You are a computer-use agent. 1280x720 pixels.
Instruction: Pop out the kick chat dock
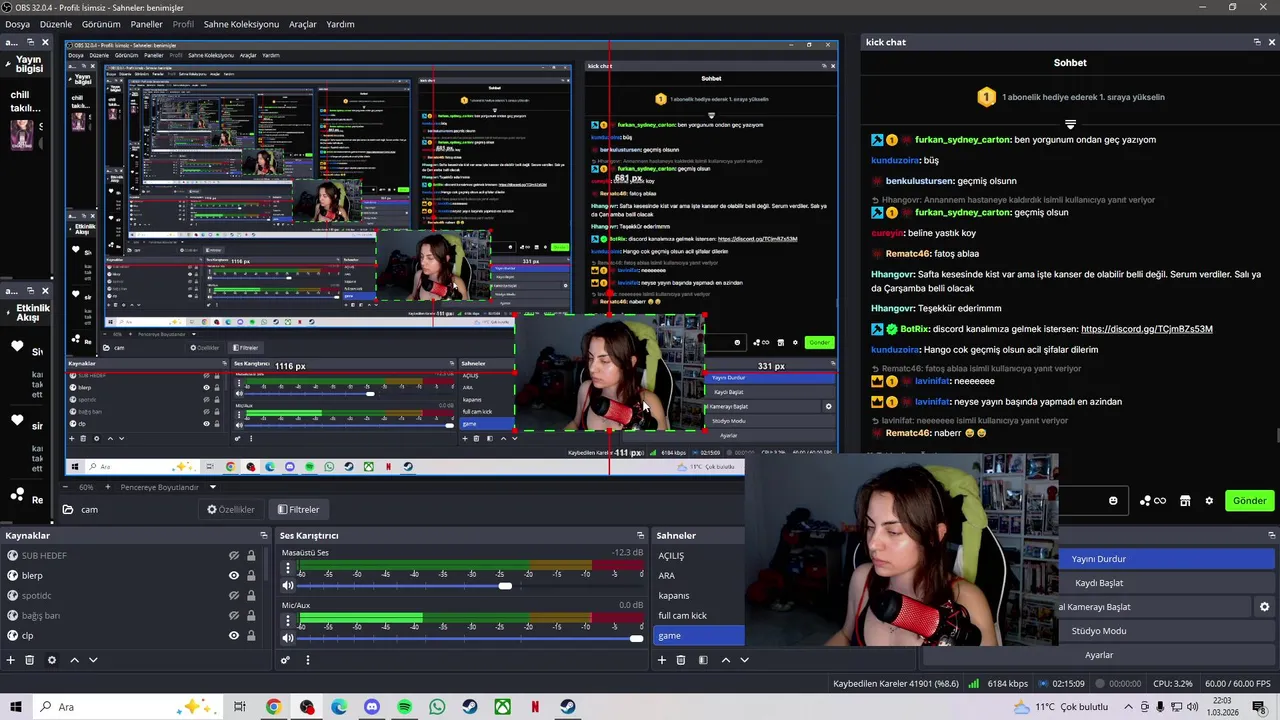[1257, 42]
